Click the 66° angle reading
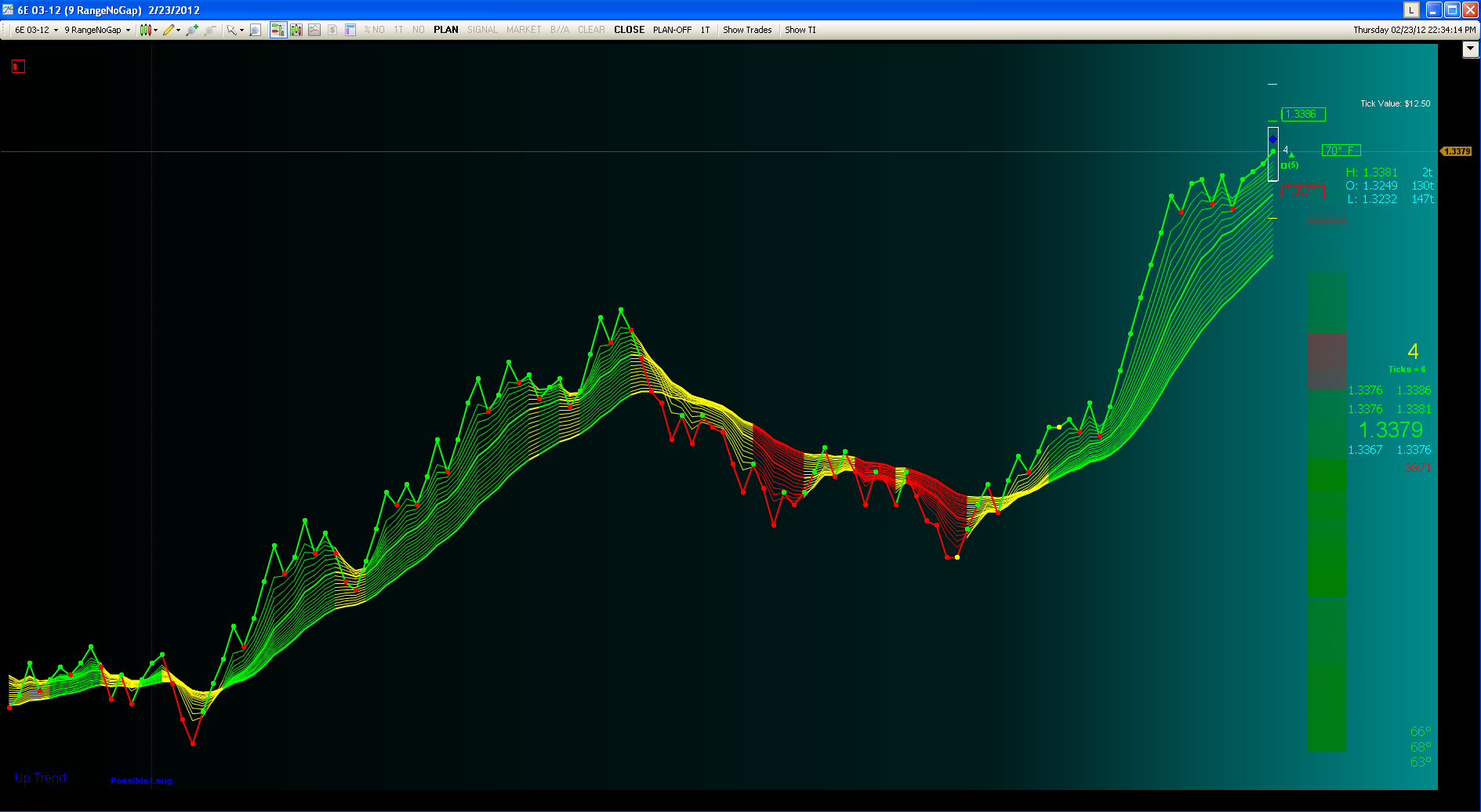The height and width of the screenshot is (812, 1481). (1421, 732)
